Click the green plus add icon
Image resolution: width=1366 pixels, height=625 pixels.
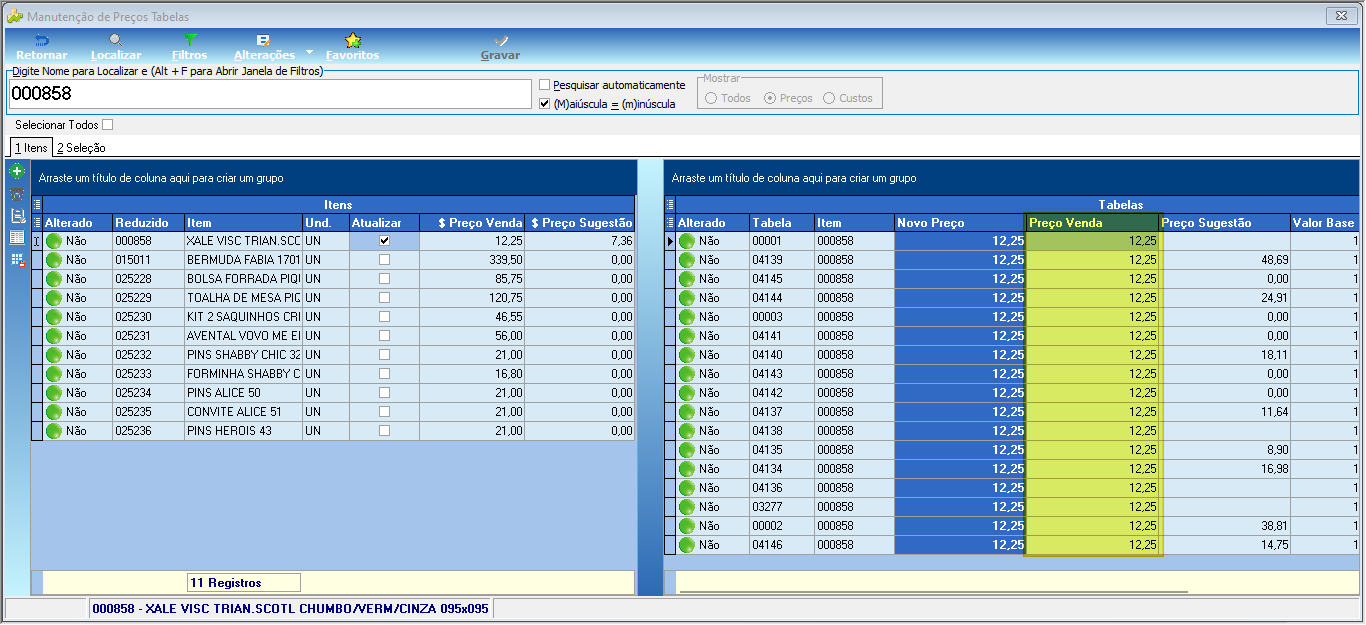coord(16,171)
